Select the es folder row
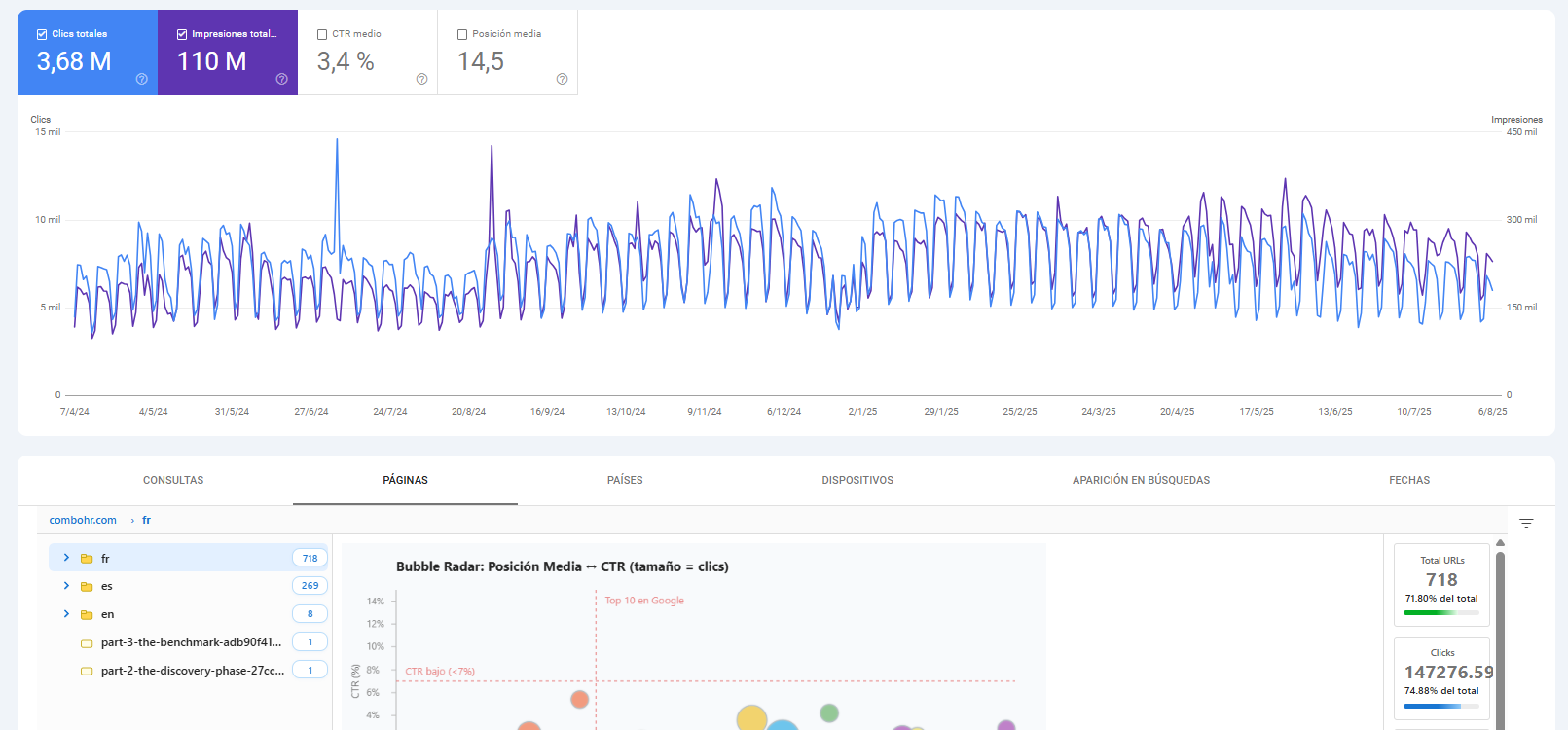Screen dimensions: 1568x730 (189, 586)
